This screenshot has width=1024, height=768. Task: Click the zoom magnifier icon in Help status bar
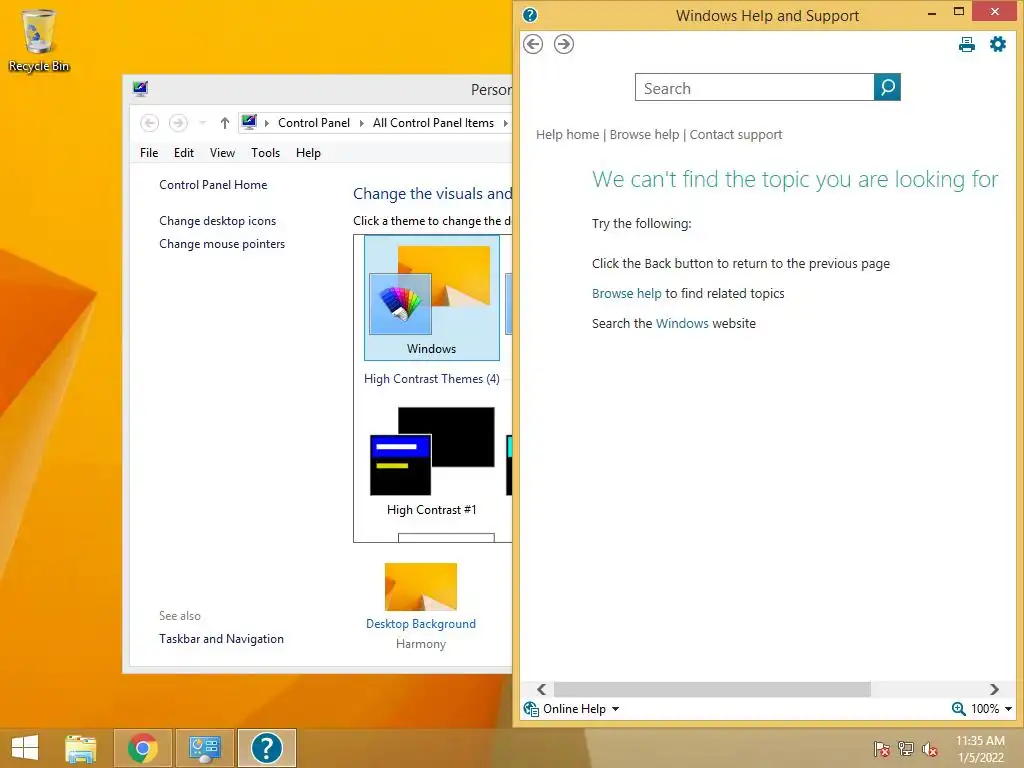click(x=958, y=709)
